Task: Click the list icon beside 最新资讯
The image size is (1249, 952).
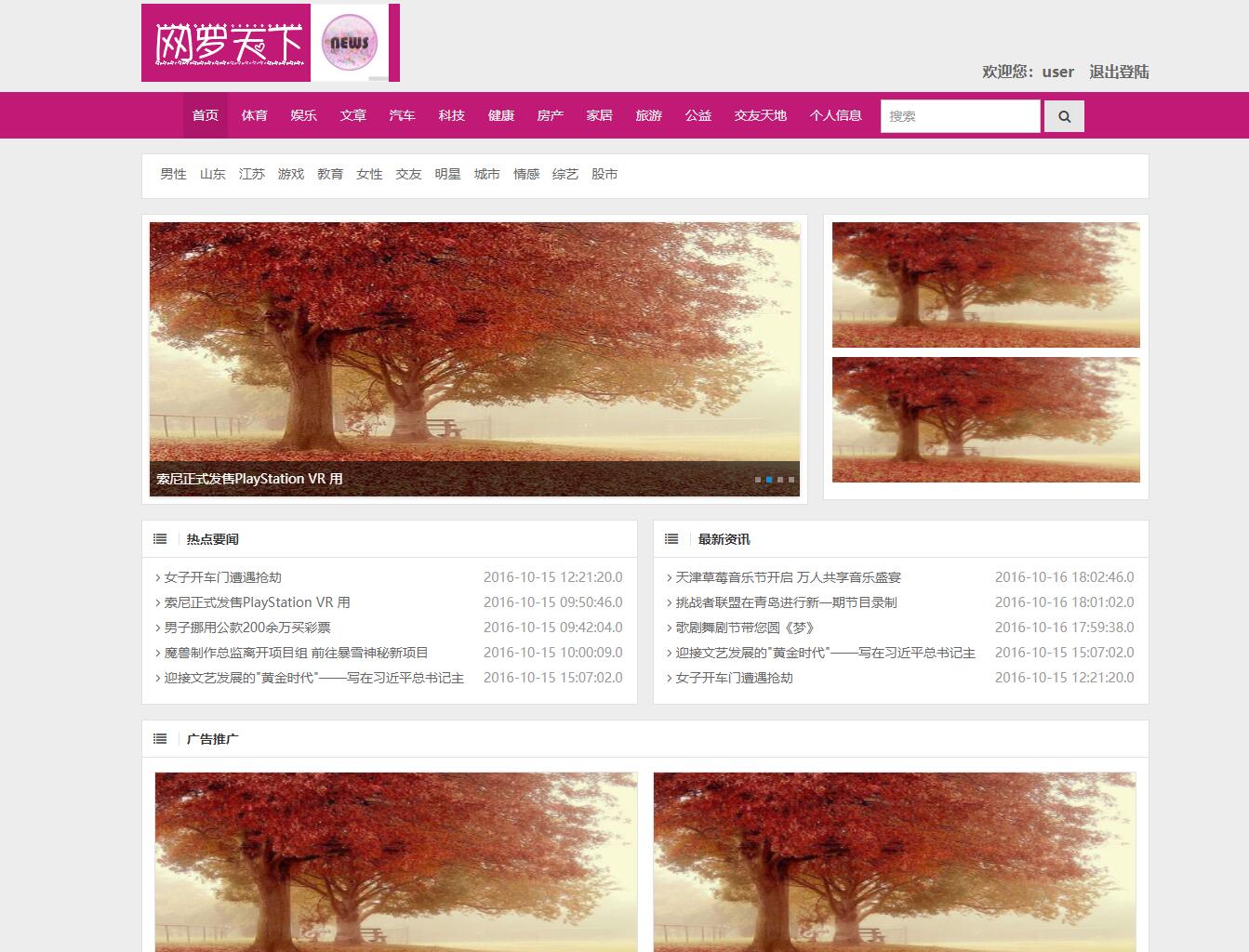Action: (671, 537)
